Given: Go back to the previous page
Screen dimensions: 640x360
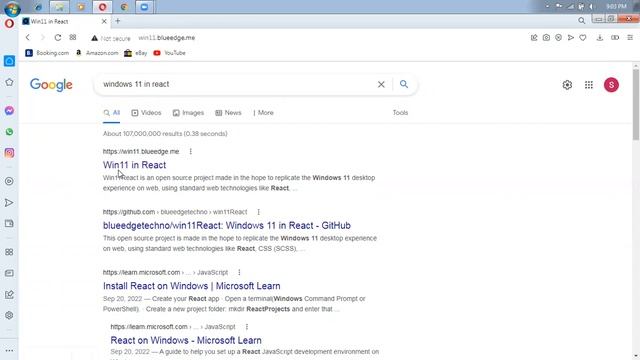Looking at the screenshot, I should click(x=28, y=38).
